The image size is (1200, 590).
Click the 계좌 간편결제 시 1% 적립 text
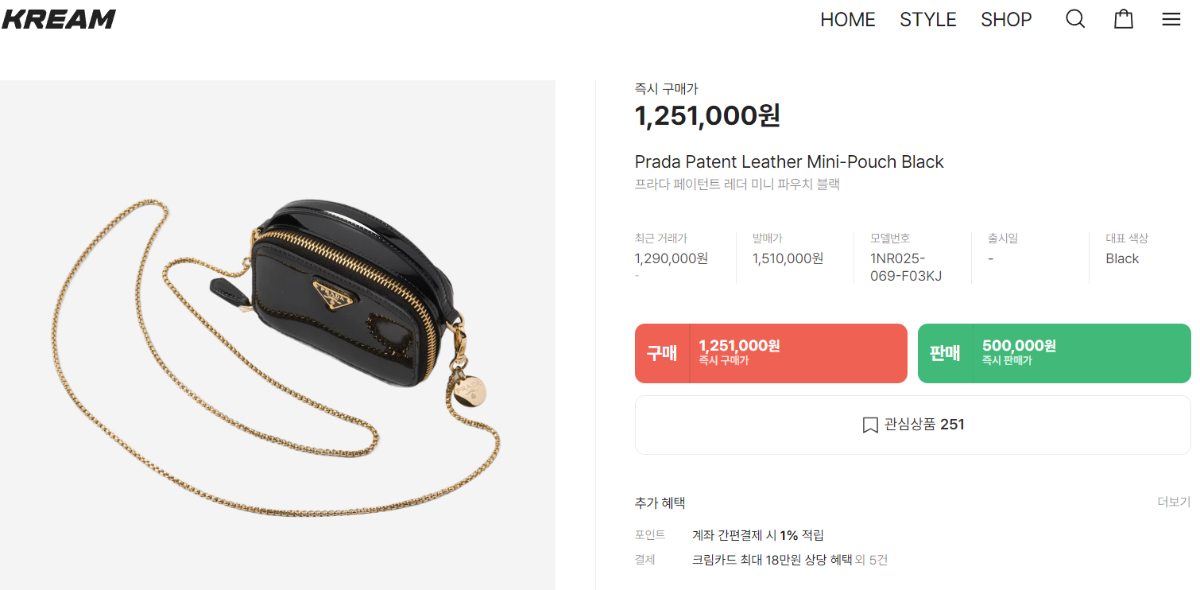pos(758,535)
